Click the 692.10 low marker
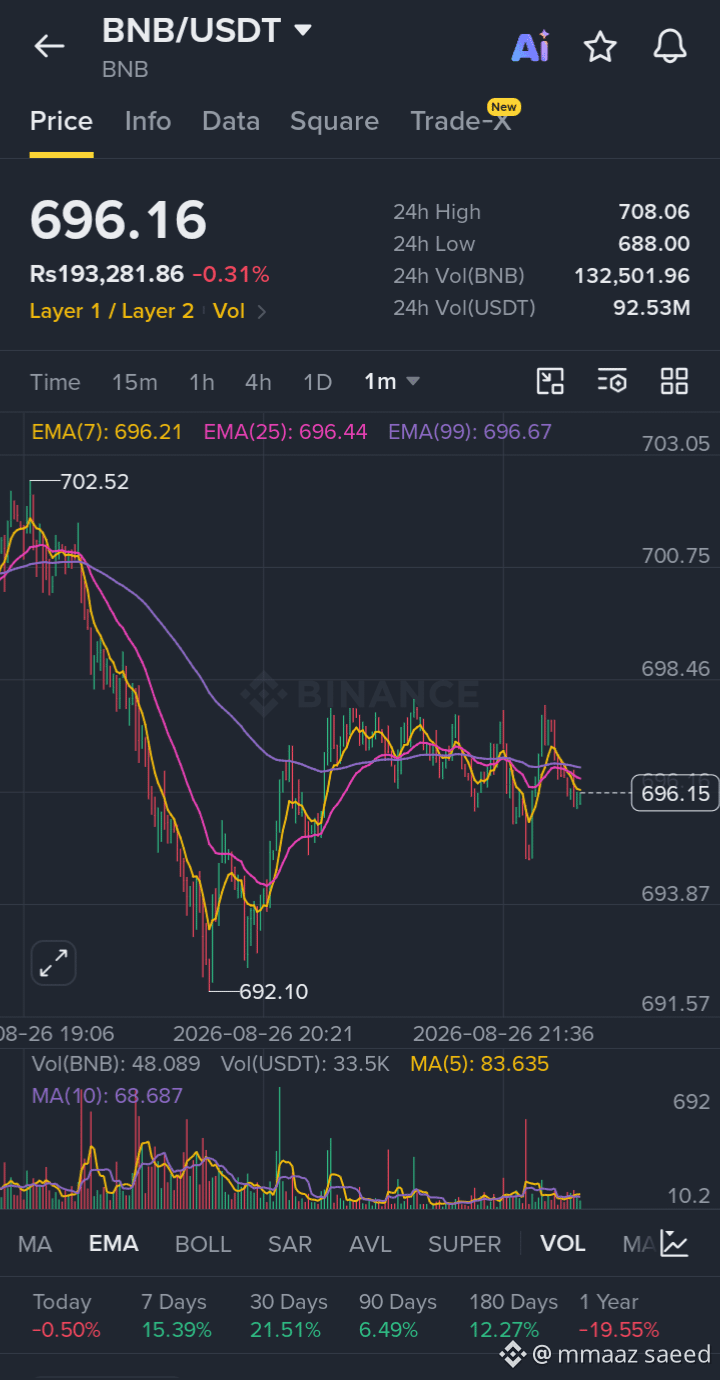Image resolution: width=720 pixels, height=1380 pixels. click(x=274, y=992)
